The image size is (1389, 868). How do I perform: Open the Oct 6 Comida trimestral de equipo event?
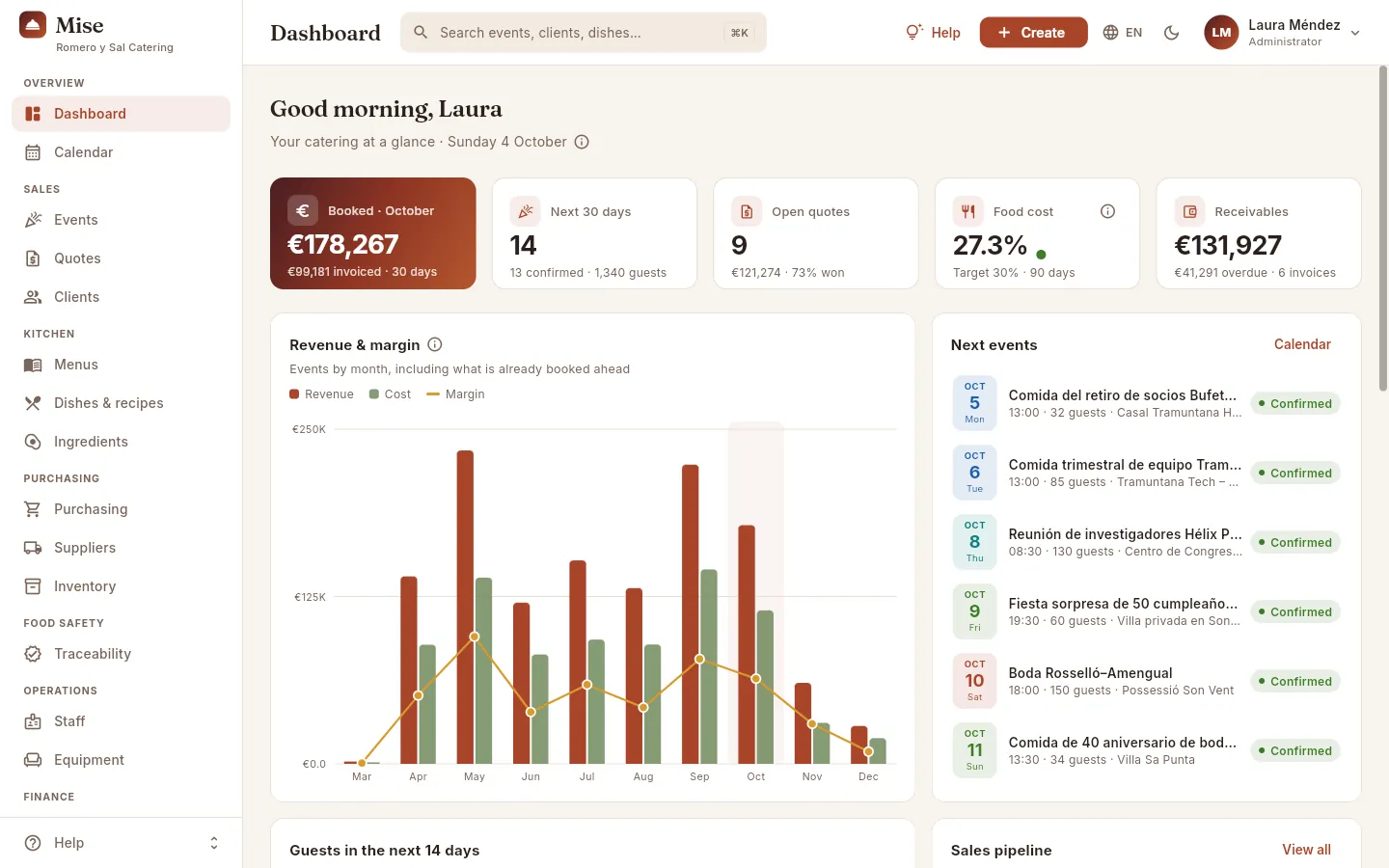(1146, 473)
